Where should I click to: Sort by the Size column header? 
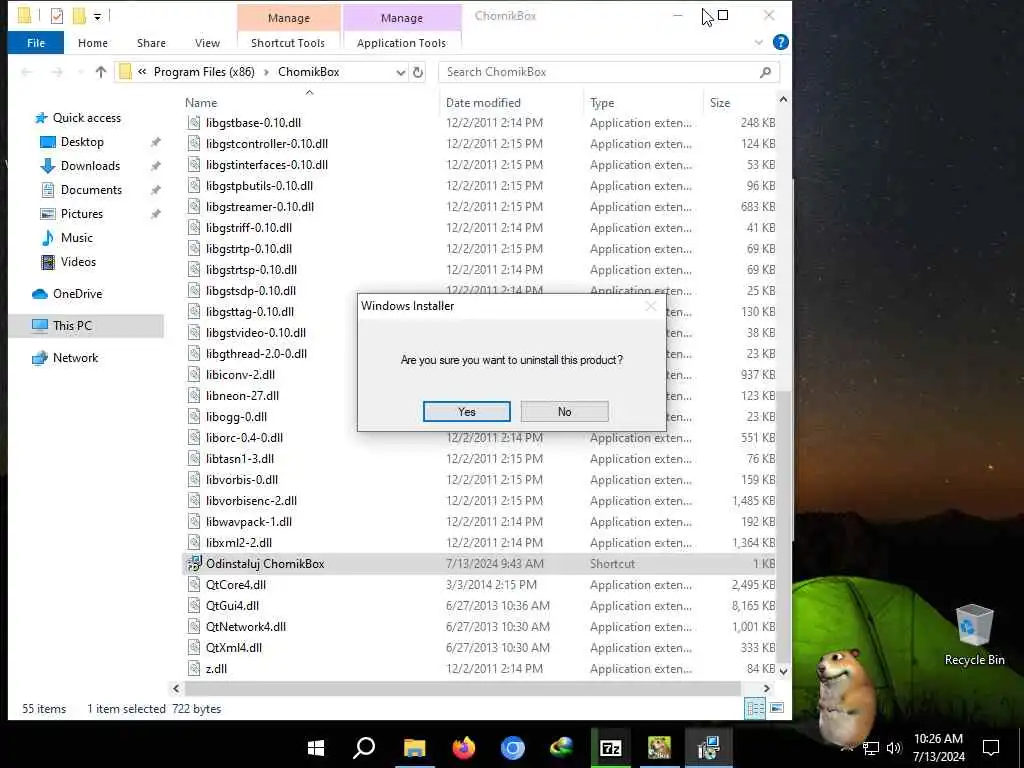click(720, 103)
